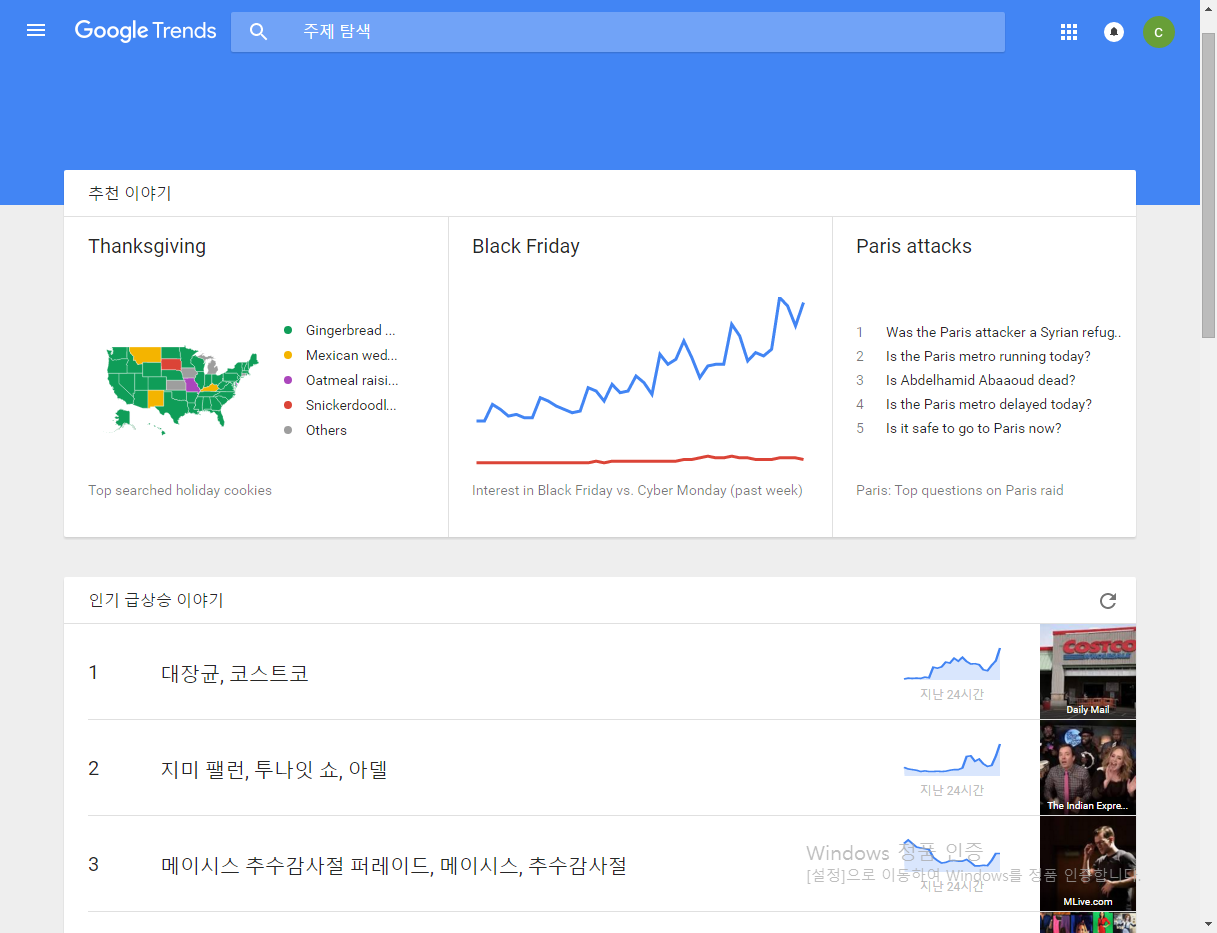Click the search magnifier icon
The width and height of the screenshot is (1217, 933).
259,32
